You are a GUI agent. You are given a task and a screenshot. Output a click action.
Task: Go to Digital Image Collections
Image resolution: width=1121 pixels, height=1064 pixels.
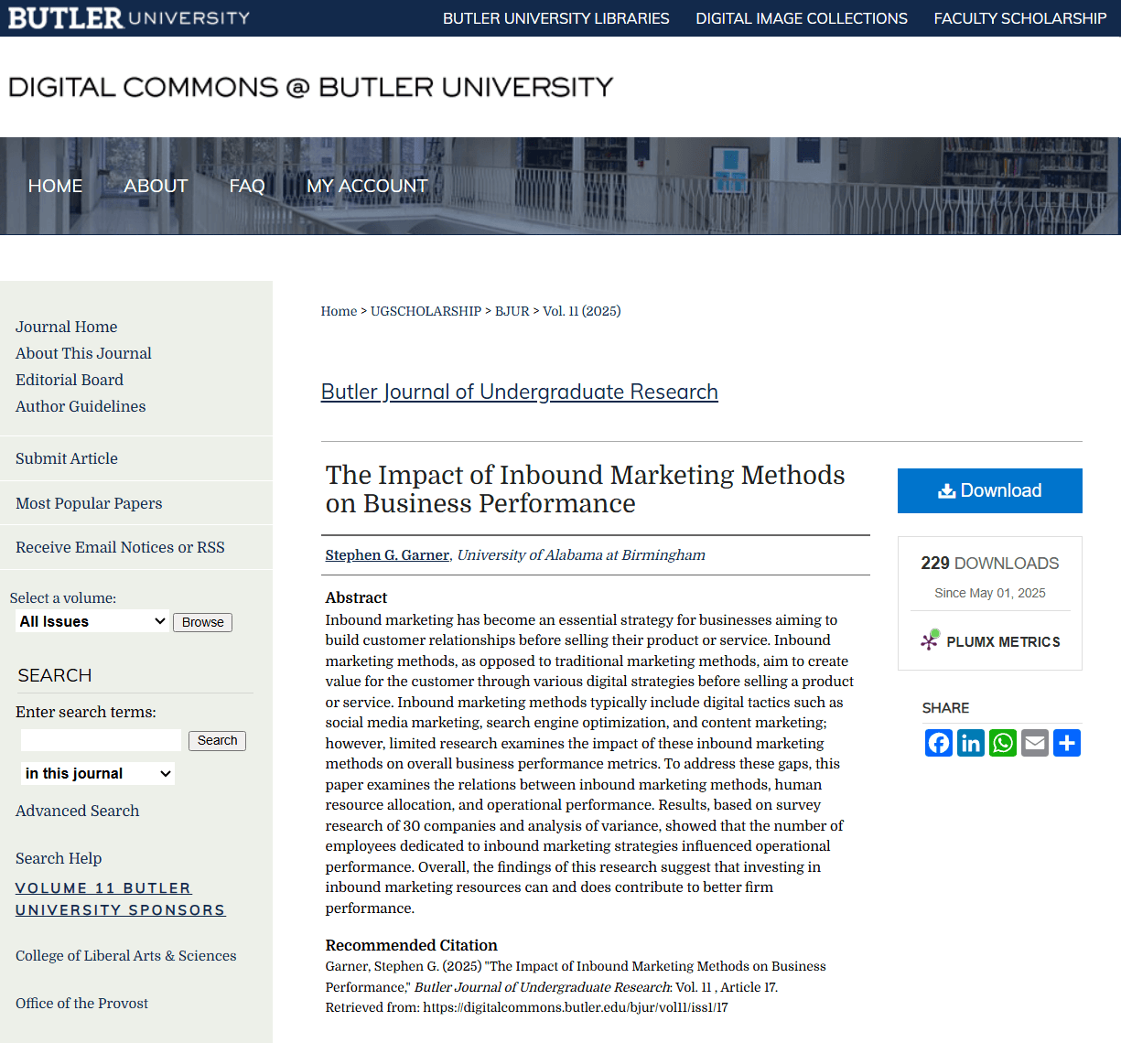click(802, 18)
